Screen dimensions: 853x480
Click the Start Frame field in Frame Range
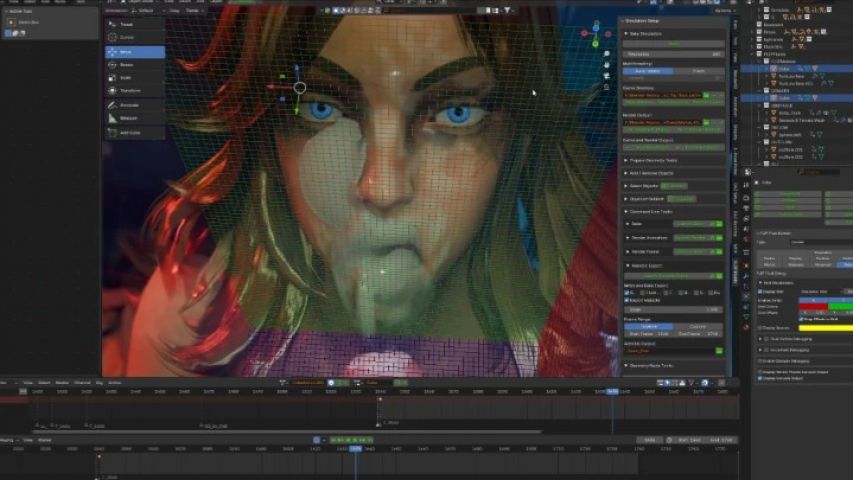click(x=649, y=334)
